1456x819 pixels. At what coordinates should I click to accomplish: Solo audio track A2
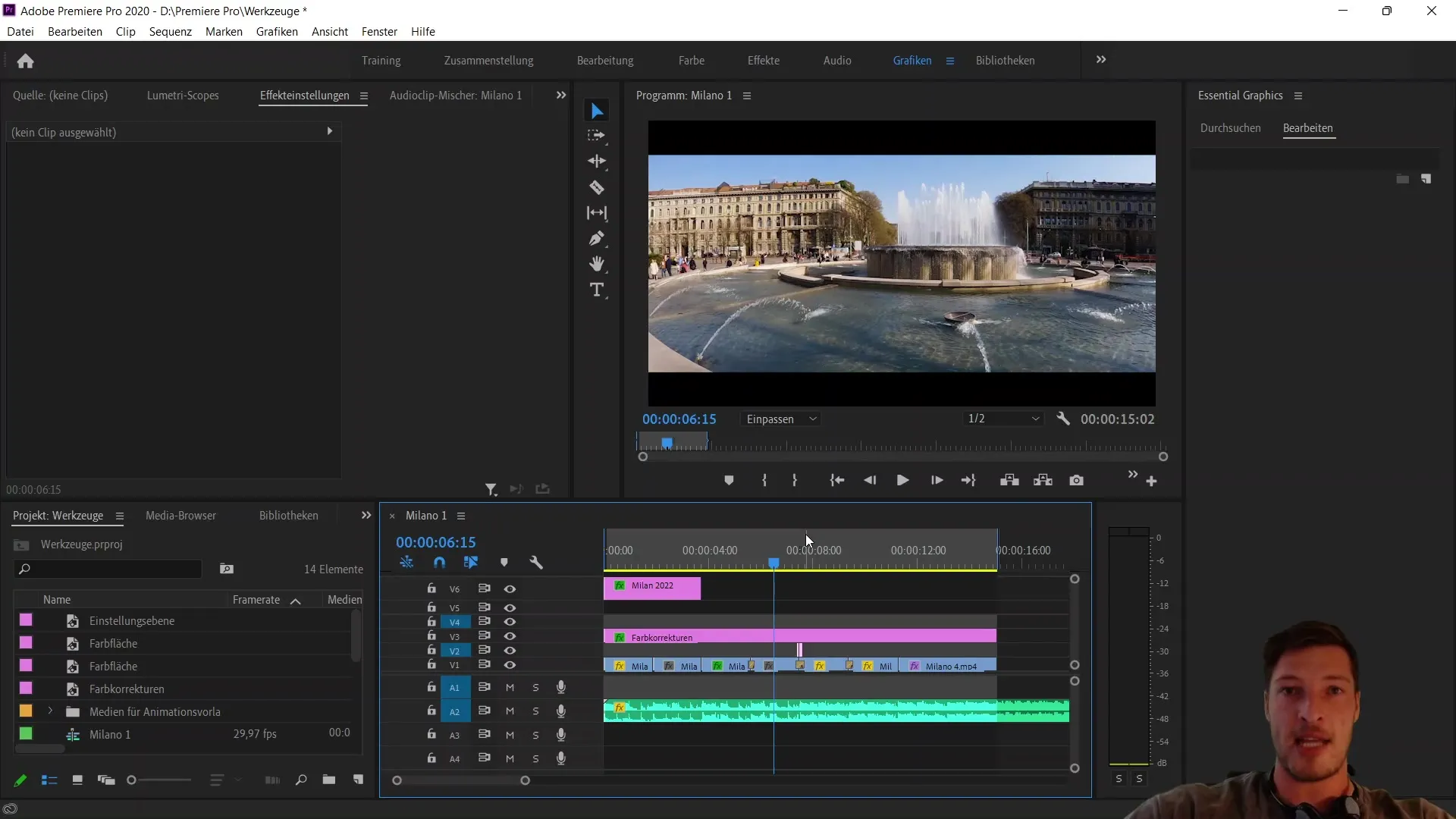pos(535,711)
